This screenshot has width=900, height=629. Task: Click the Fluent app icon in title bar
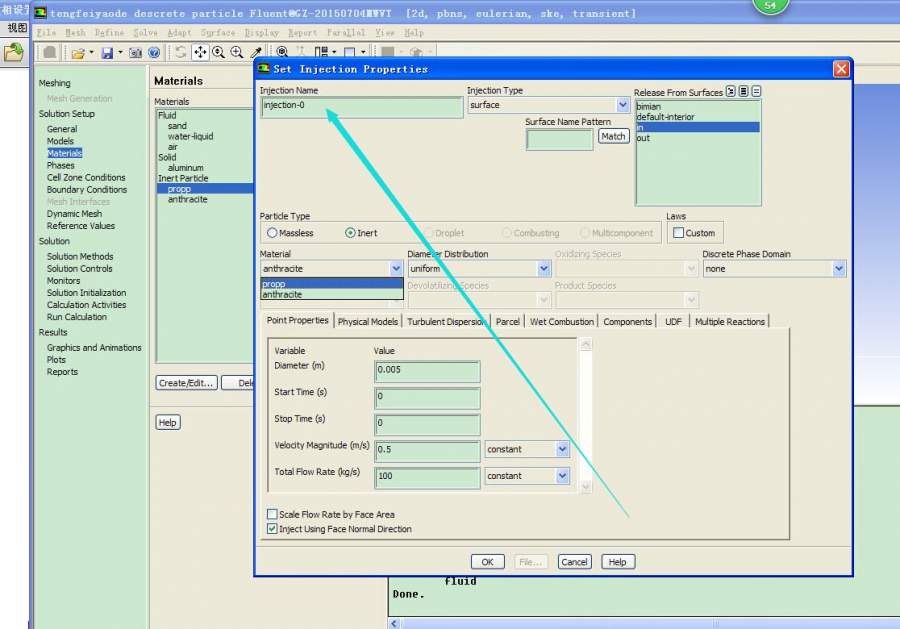coord(40,13)
